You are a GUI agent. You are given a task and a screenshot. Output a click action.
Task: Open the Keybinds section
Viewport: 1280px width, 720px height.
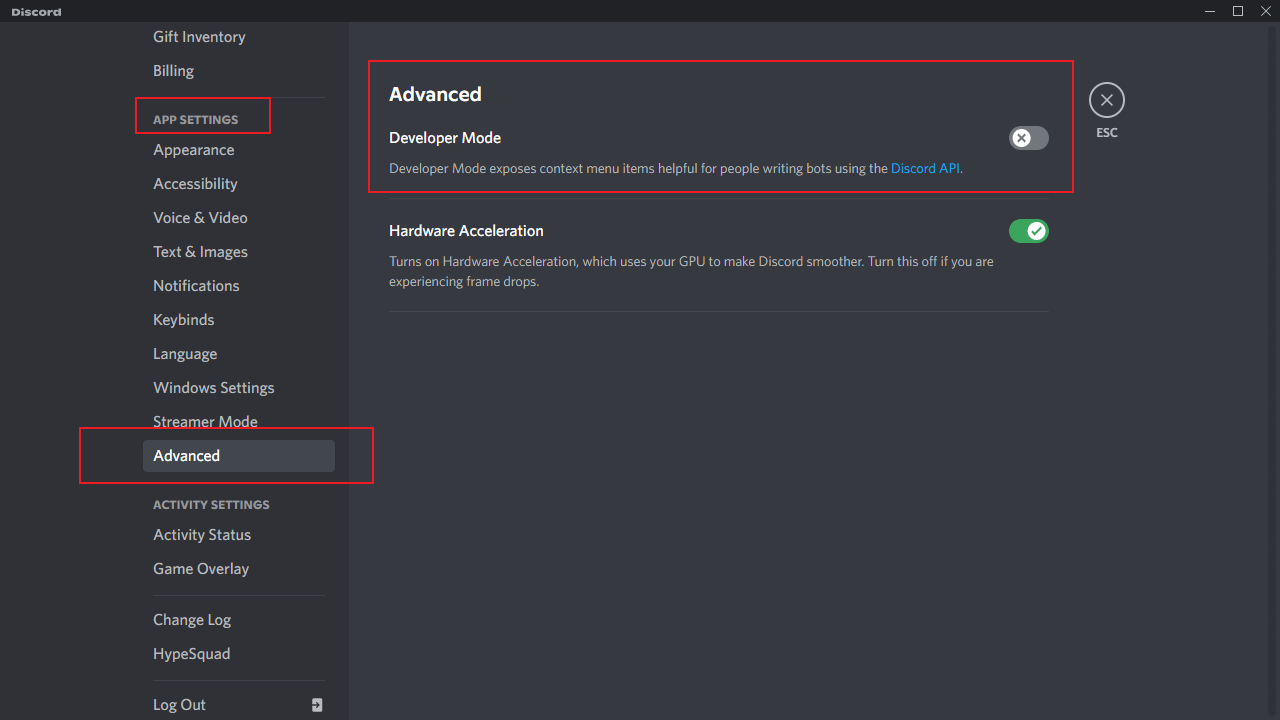(184, 320)
